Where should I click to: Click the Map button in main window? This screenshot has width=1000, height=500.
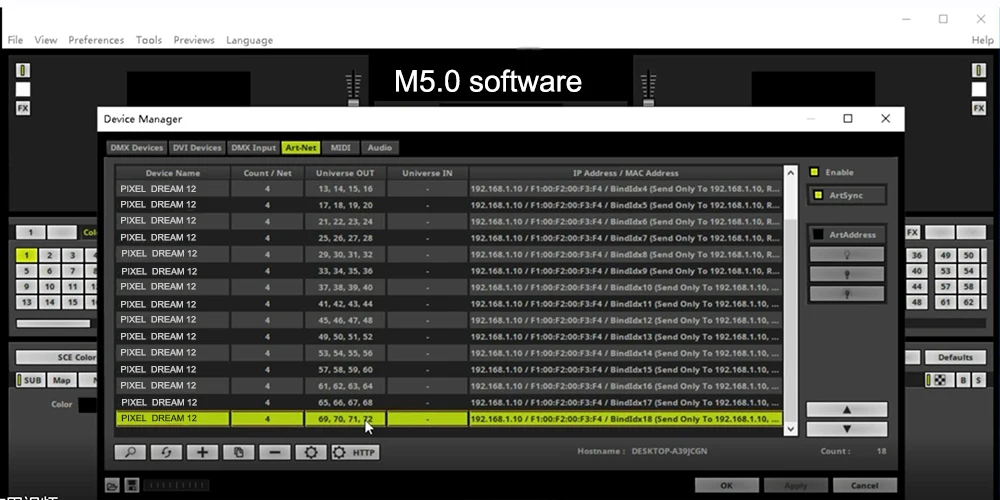pyautogui.click(x=62, y=380)
